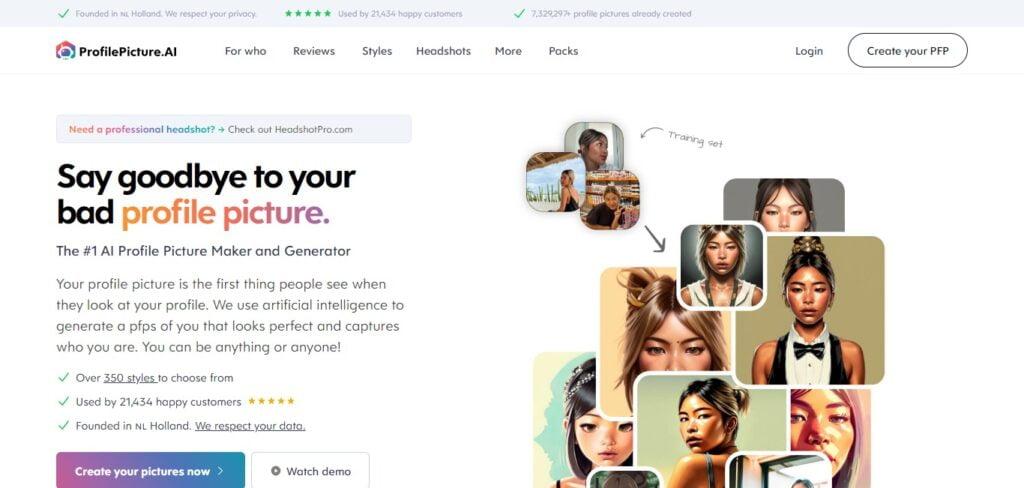Screen dimensions: 1024x488
Task: Click the five-star rating in the top bar
Action: point(308,13)
